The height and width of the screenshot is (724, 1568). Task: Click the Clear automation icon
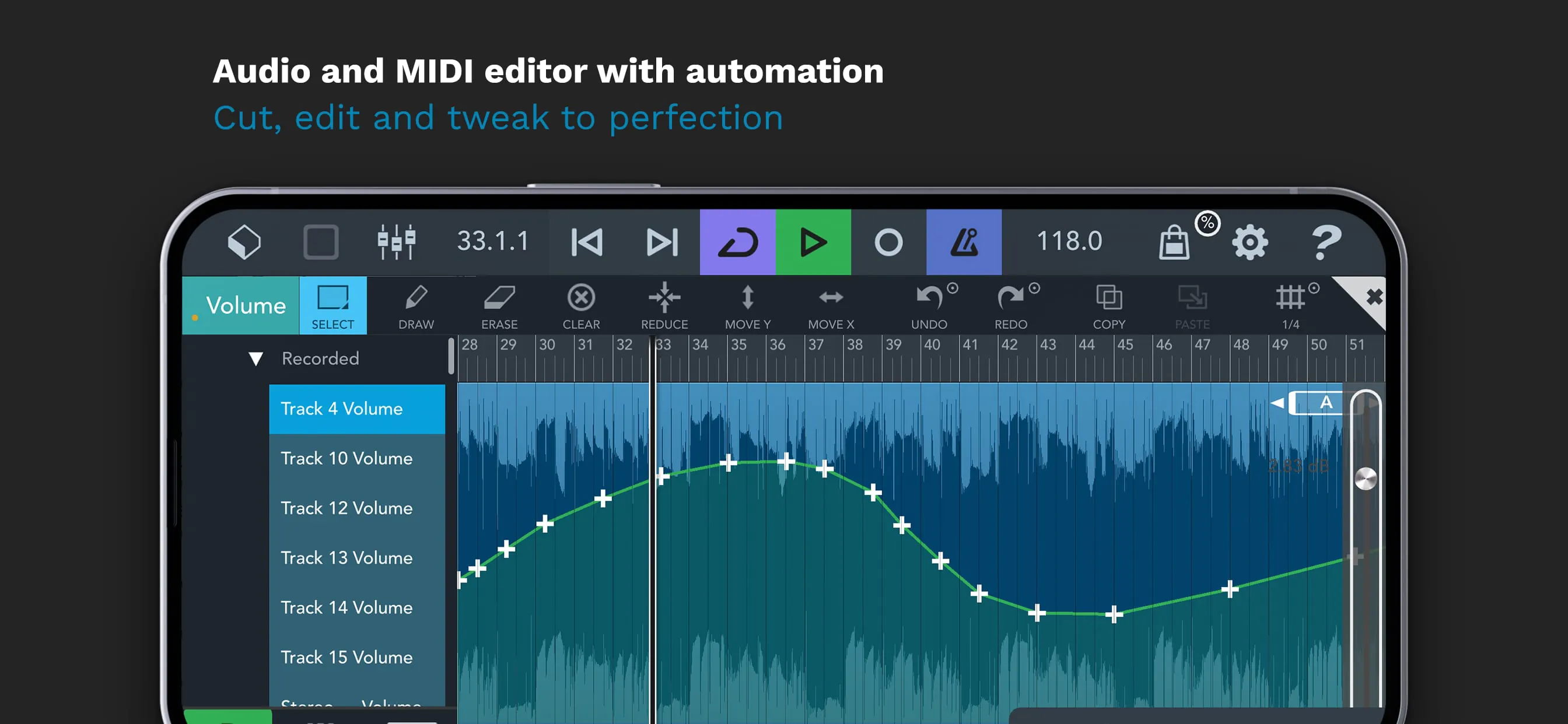pyautogui.click(x=582, y=305)
